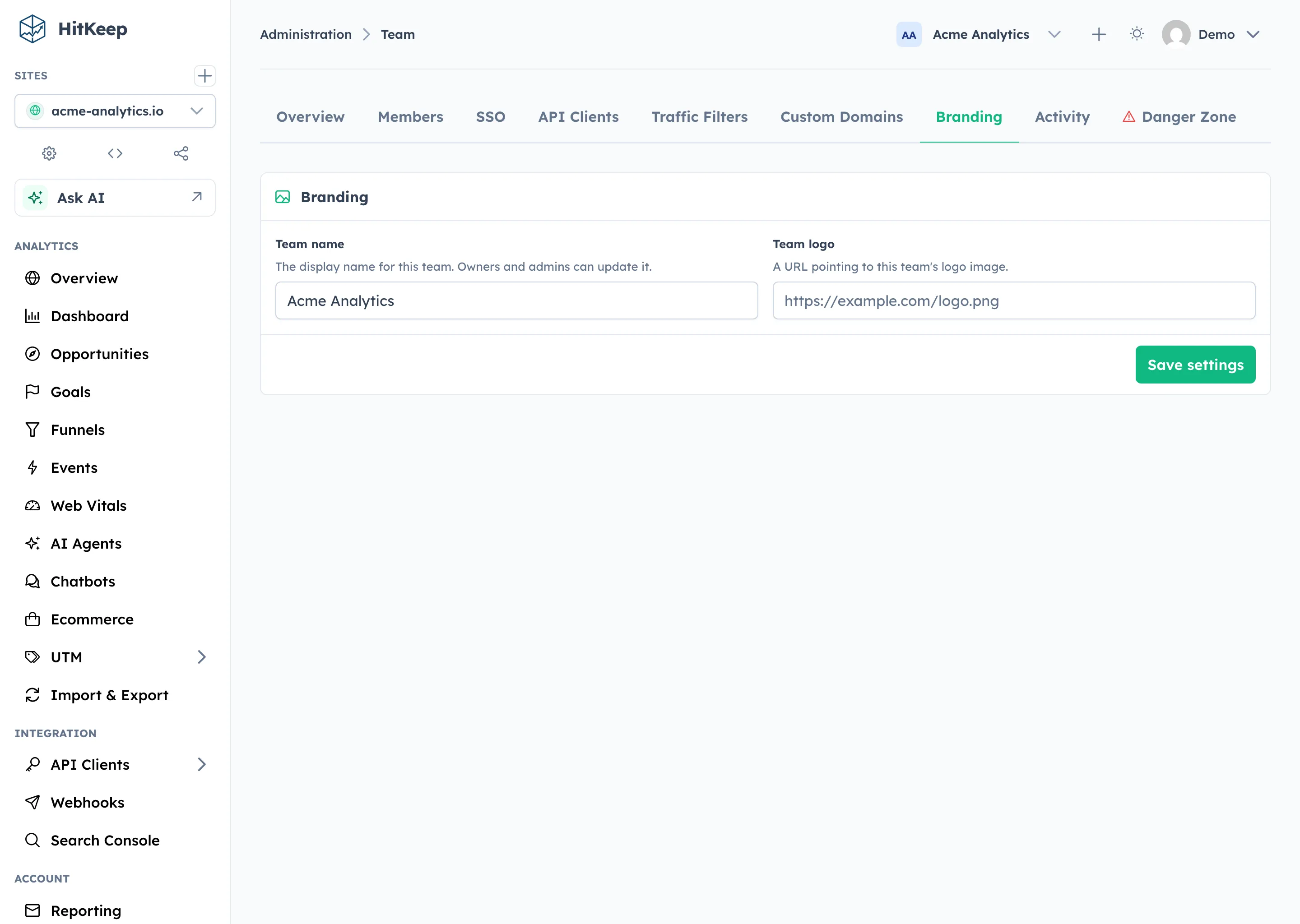Select the Branding tab

(x=969, y=117)
